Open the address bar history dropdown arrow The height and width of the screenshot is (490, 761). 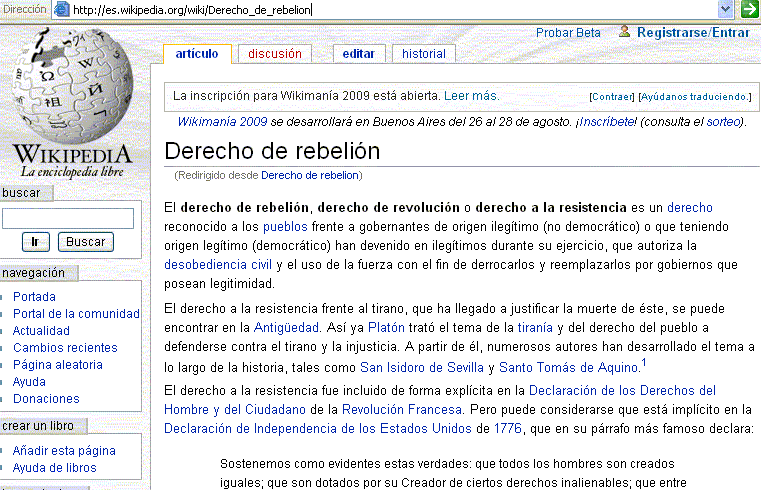[x=726, y=9]
